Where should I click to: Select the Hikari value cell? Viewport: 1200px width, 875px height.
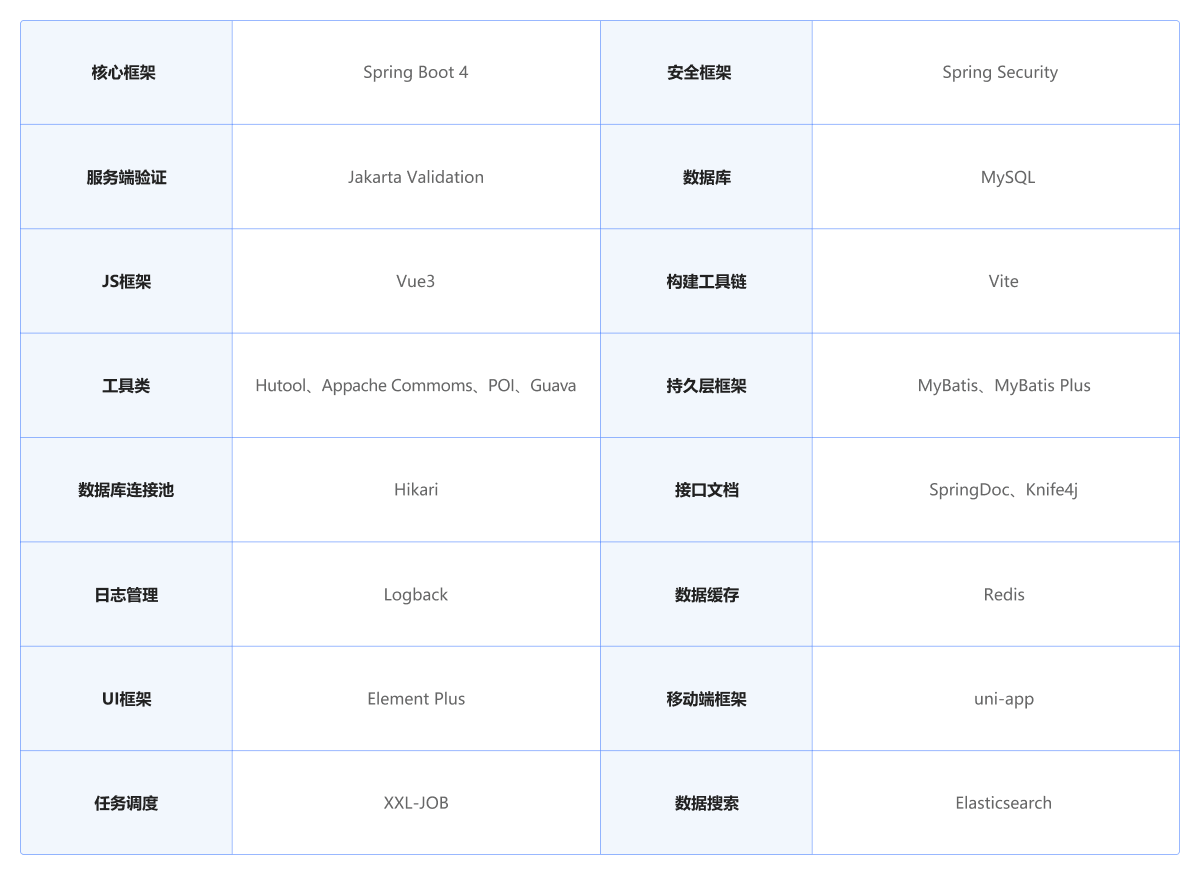click(416, 490)
